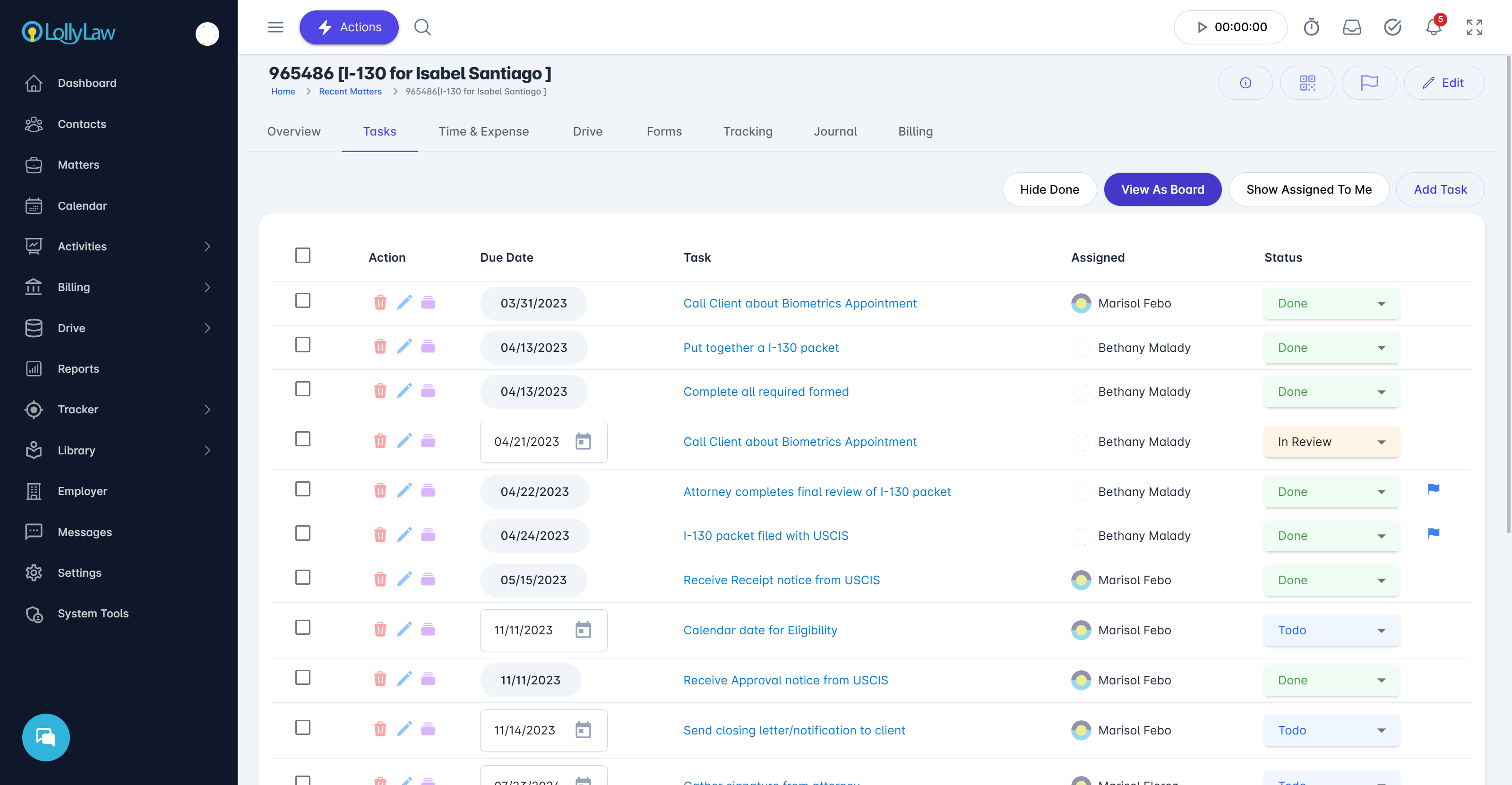Check the select-all tasks checkbox in header
The image size is (1512, 785).
coord(302,256)
